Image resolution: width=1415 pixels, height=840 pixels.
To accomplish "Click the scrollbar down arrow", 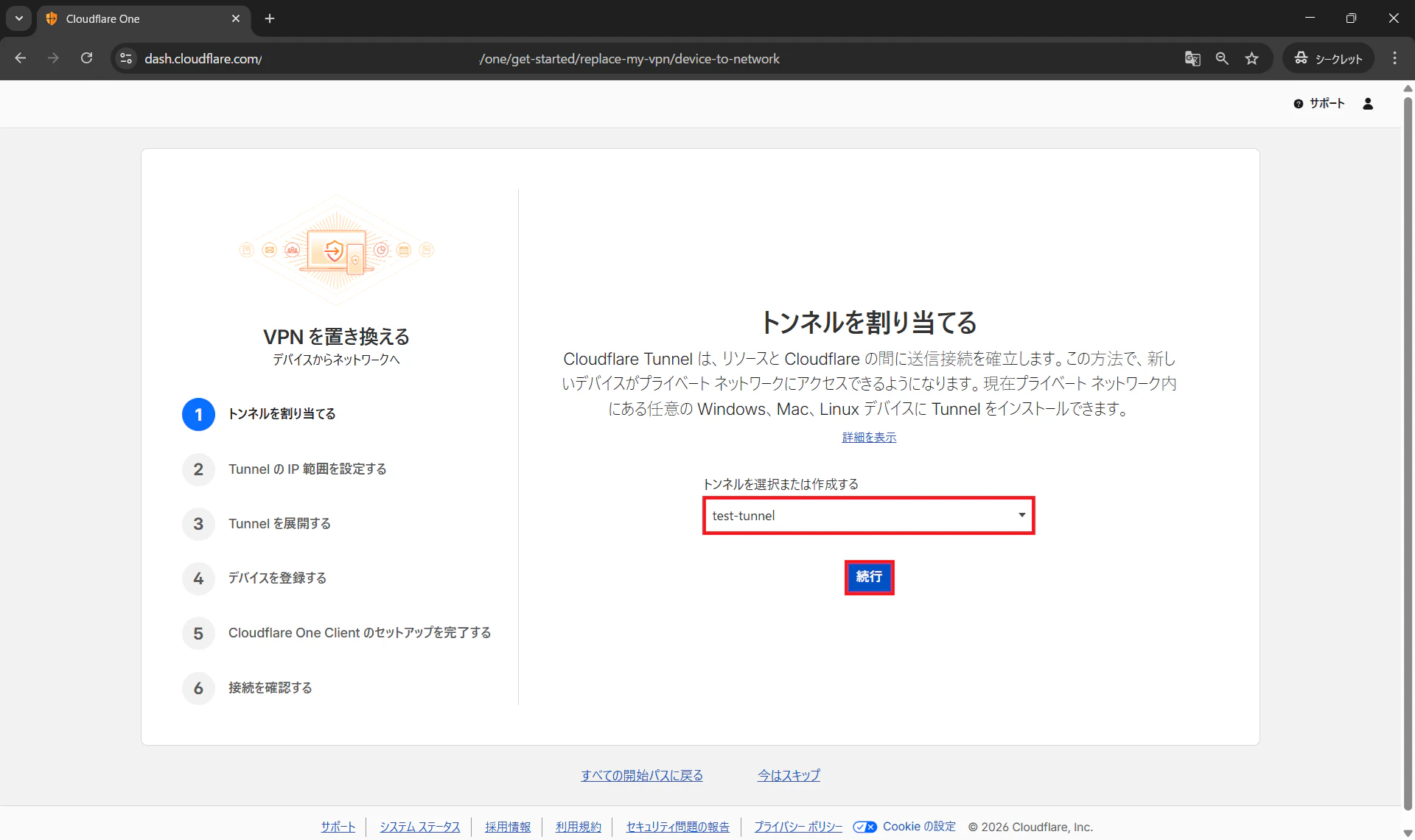I will [1408, 833].
